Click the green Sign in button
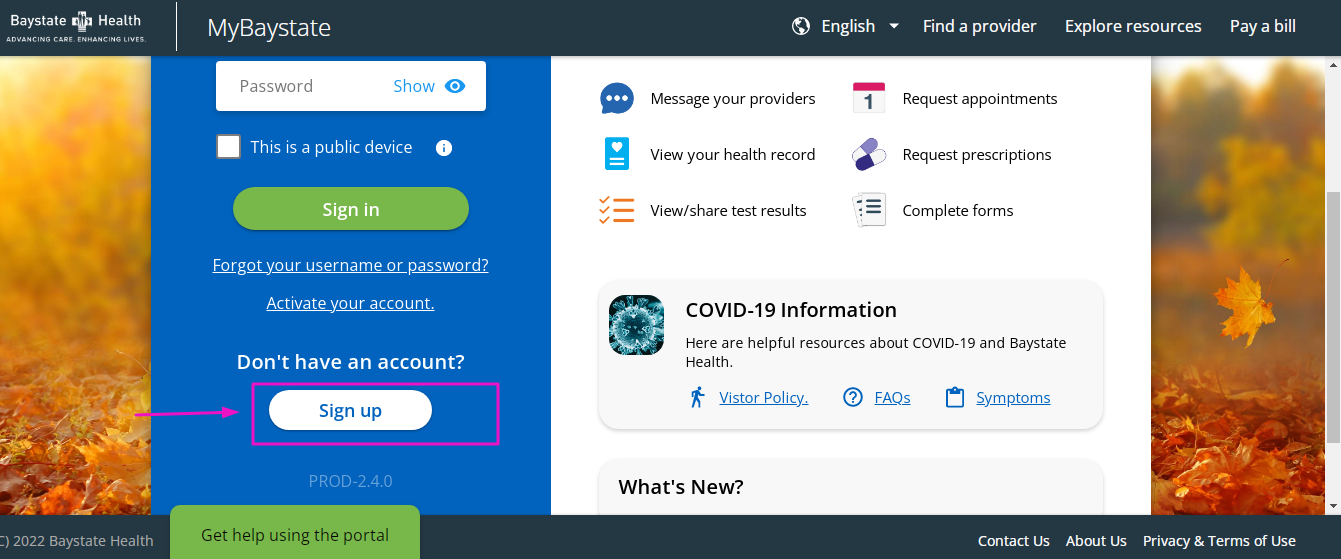Screen dimensions: 1341x559 351,209
